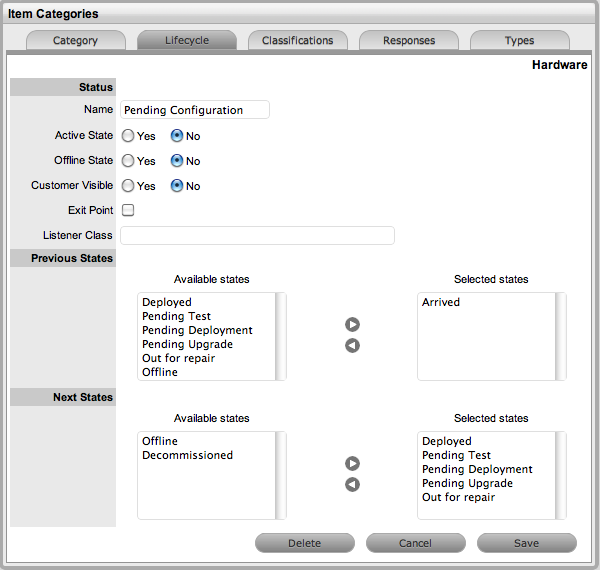The image size is (600, 570).
Task: Tick the Exit Point checkbox
Action: [x=128, y=210]
